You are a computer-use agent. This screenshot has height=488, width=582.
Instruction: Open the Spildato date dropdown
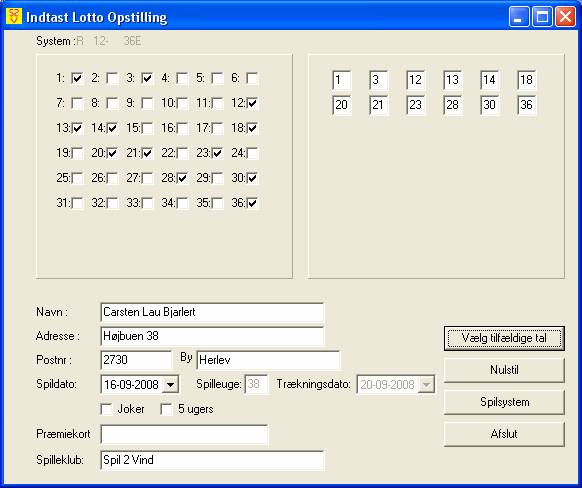pos(170,384)
